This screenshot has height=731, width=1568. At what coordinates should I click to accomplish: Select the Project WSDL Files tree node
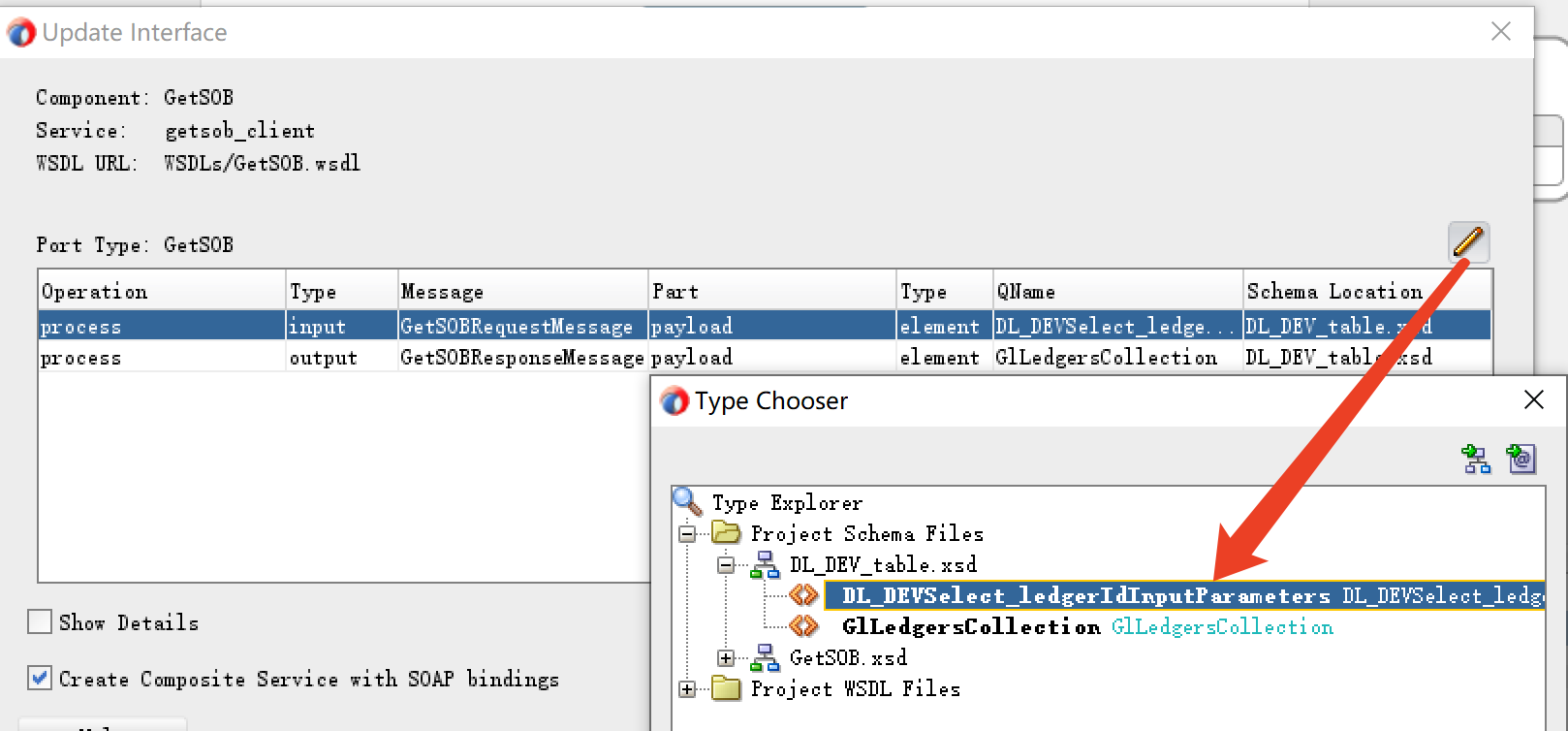click(x=855, y=688)
